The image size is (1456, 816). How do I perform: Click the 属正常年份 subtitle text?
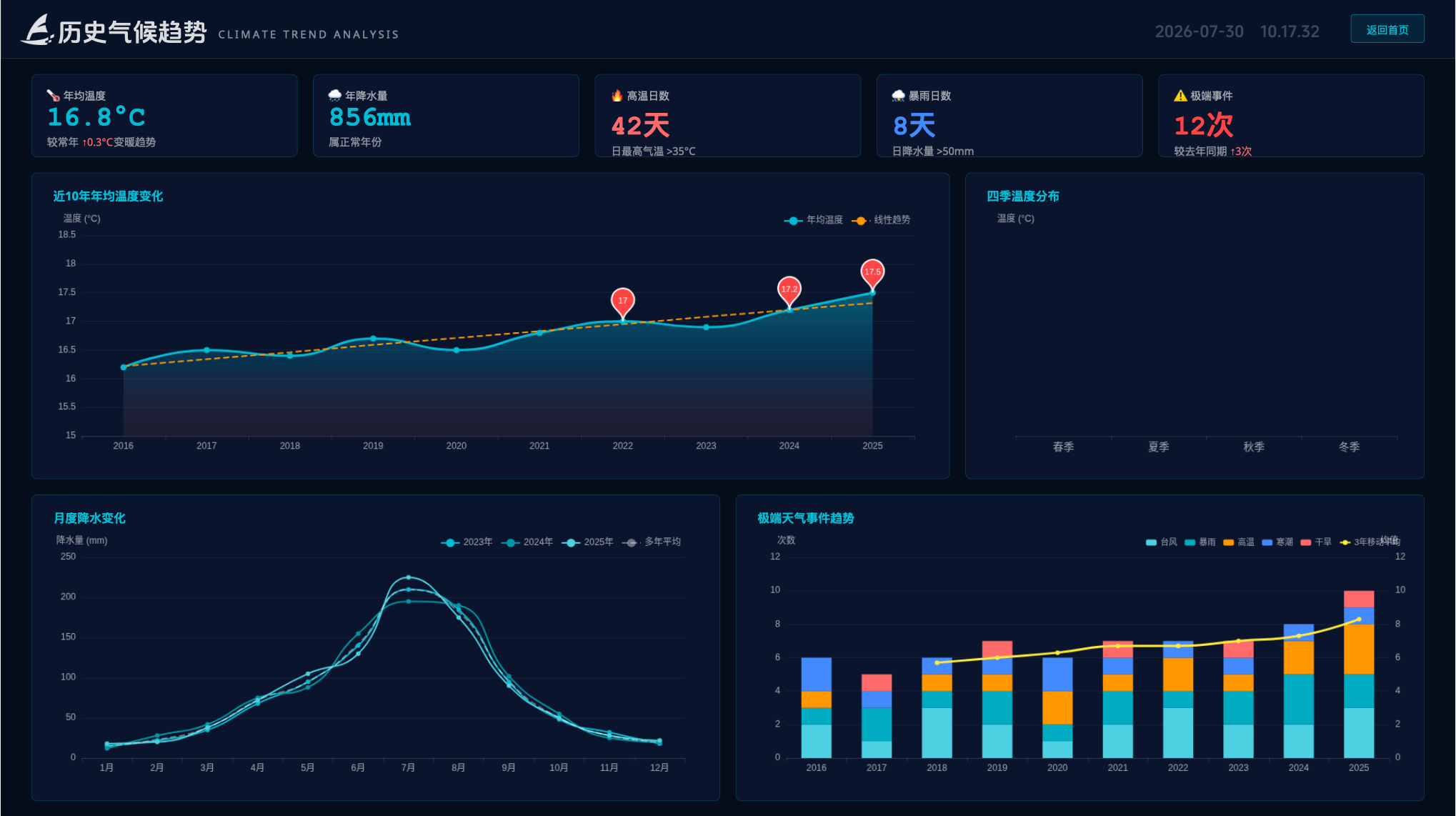[x=355, y=142]
